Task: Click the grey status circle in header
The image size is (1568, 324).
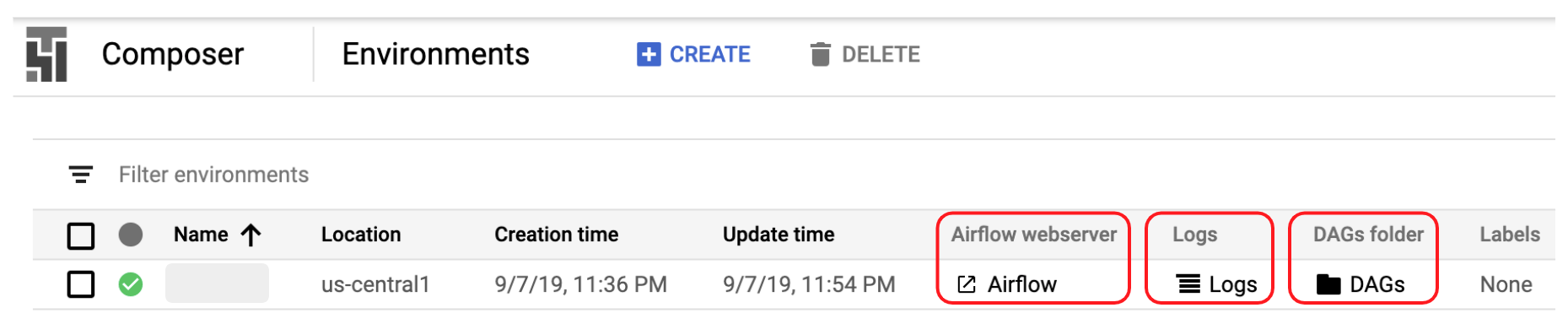Action: coord(131,235)
